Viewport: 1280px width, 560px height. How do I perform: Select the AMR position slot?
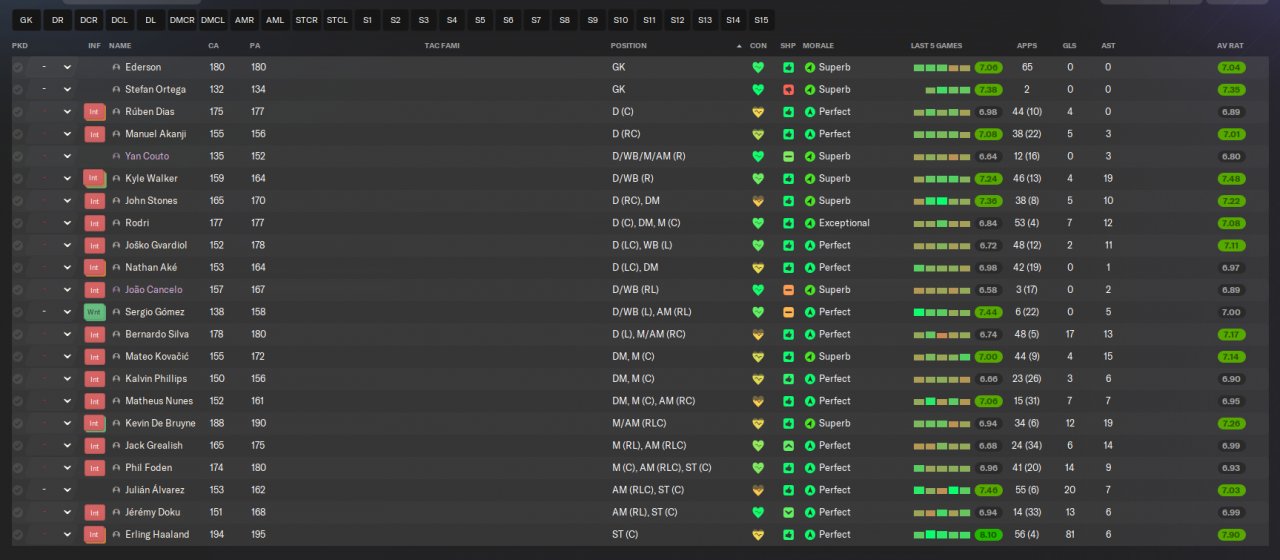pos(244,20)
